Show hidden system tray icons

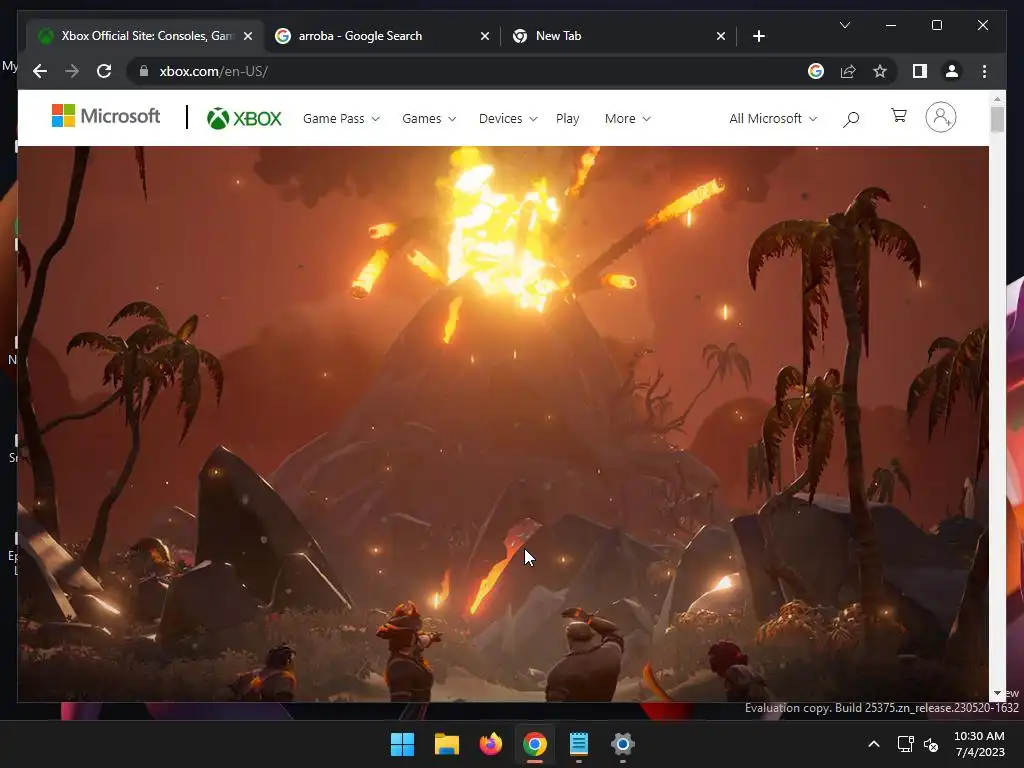coord(874,744)
